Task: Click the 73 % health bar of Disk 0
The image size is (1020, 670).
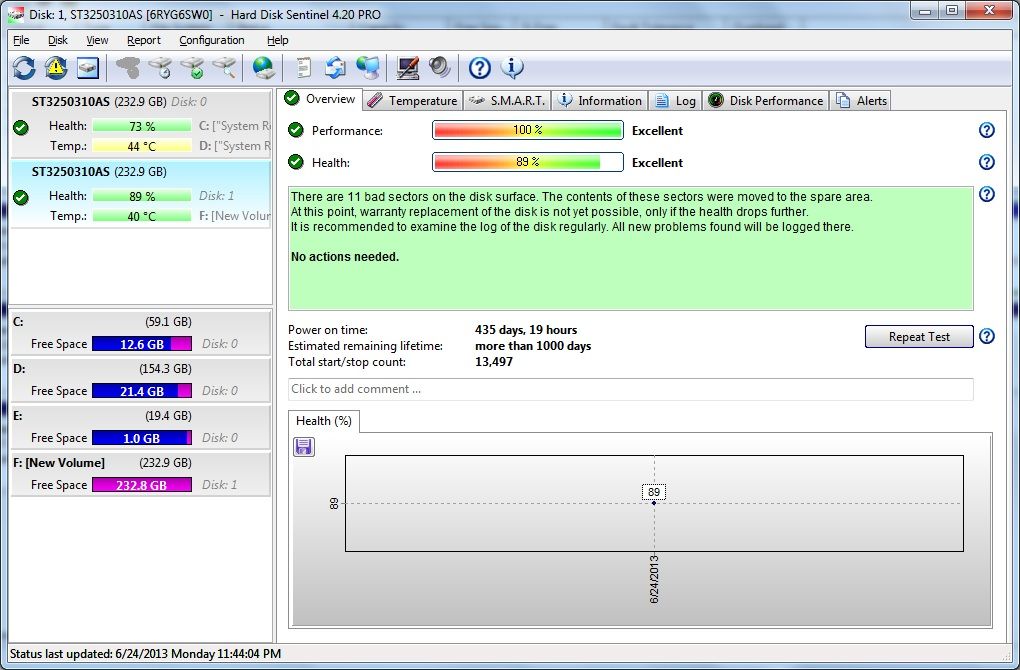Action: 142,126
